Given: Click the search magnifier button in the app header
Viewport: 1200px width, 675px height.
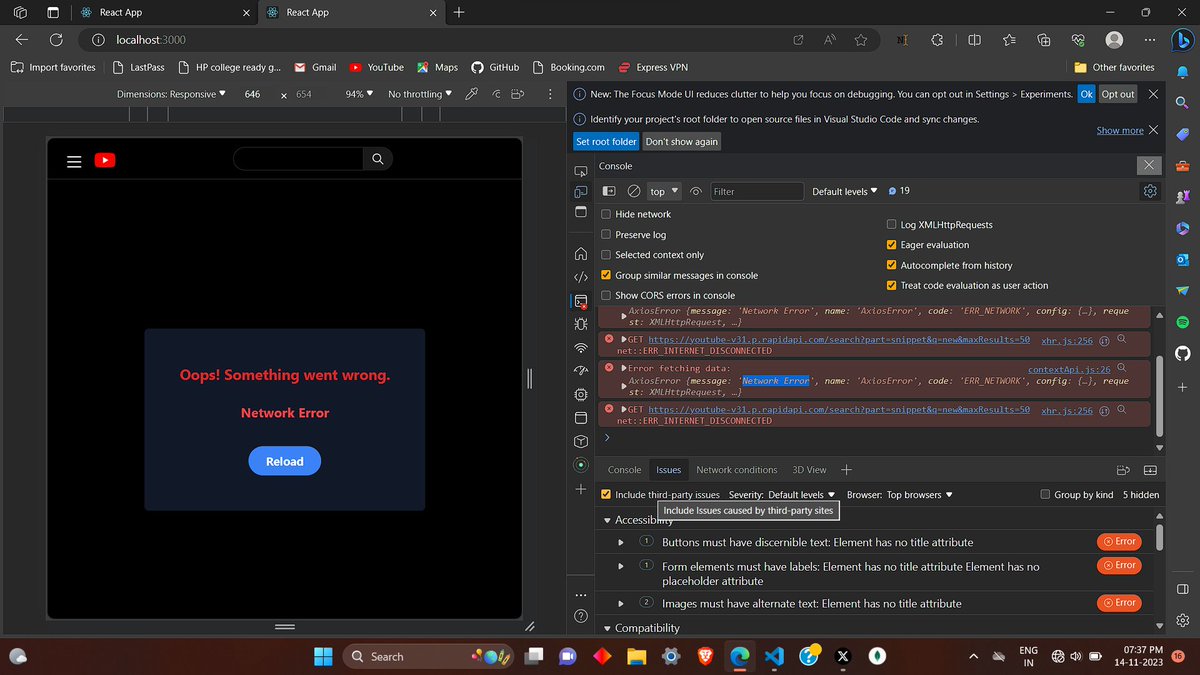Looking at the screenshot, I should [x=377, y=159].
